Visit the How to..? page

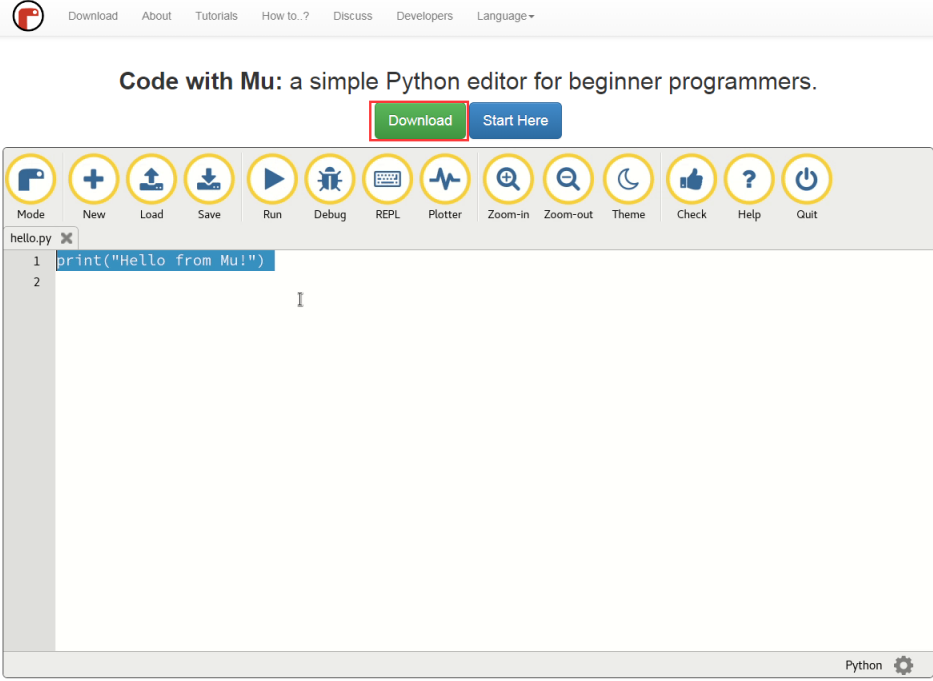[286, 16]
